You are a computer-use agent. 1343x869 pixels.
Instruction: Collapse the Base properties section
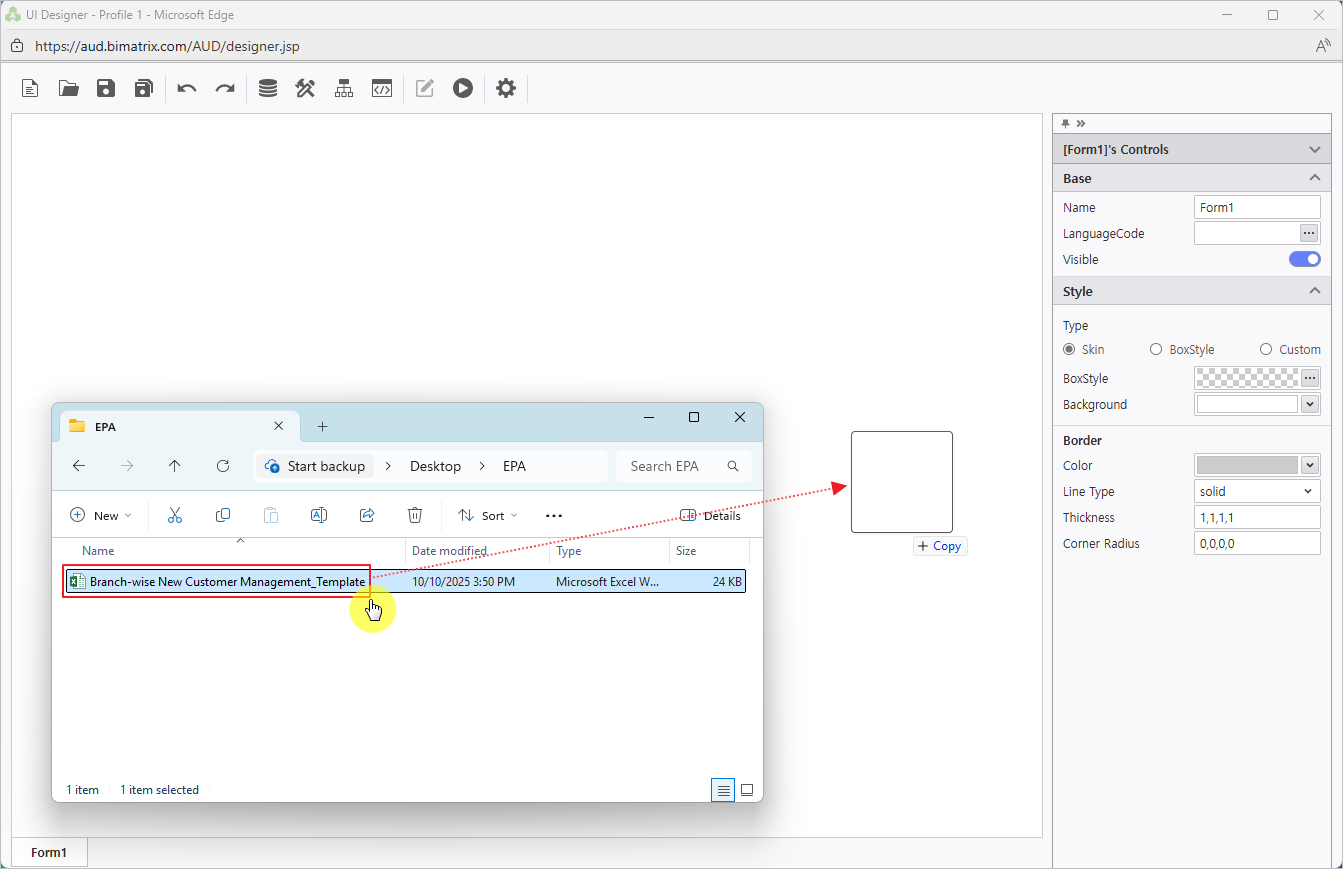1315,177
